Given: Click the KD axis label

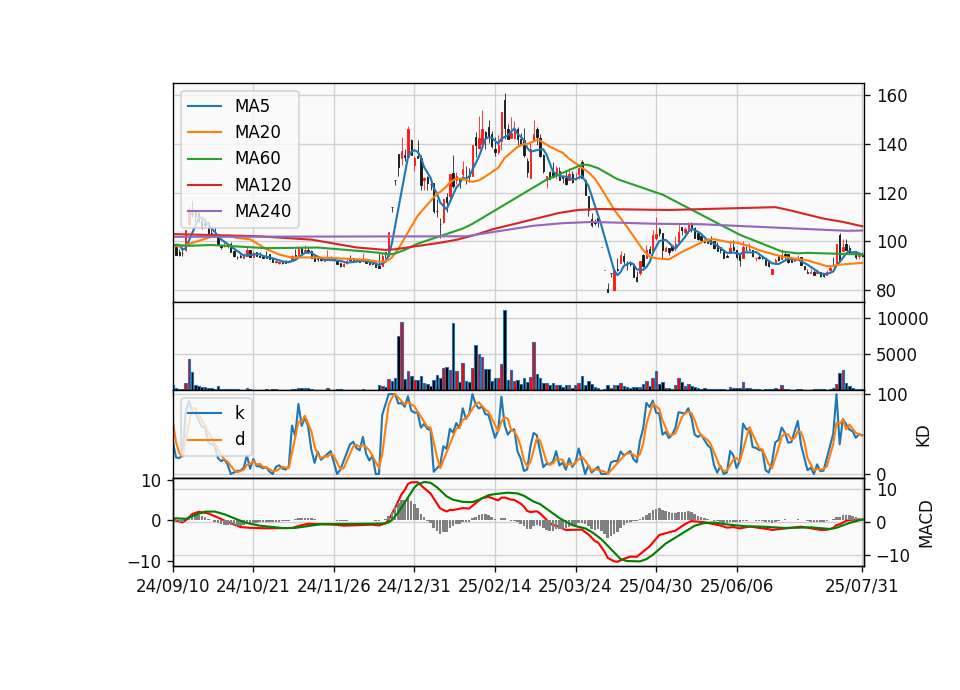Looking at the screenshot, I should (923, 437).
